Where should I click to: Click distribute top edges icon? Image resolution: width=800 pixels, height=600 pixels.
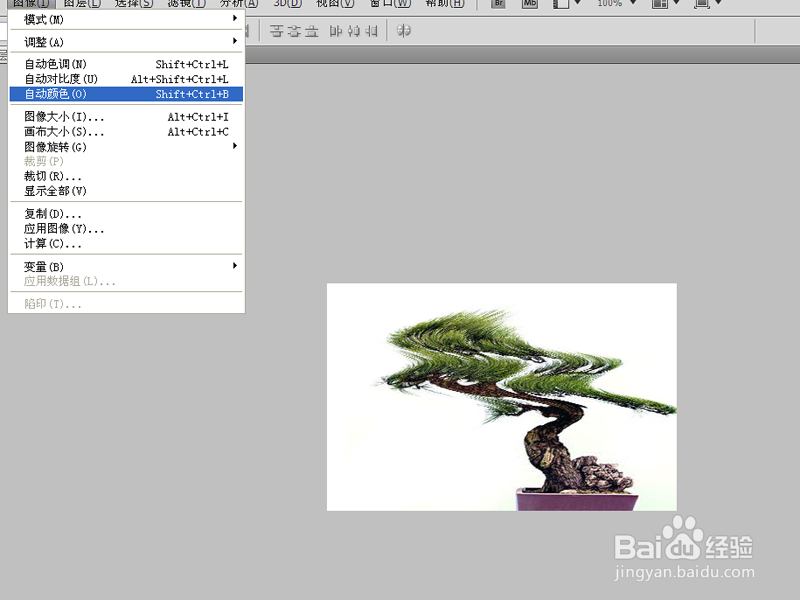pyautogui.click(x=276, y=31)
